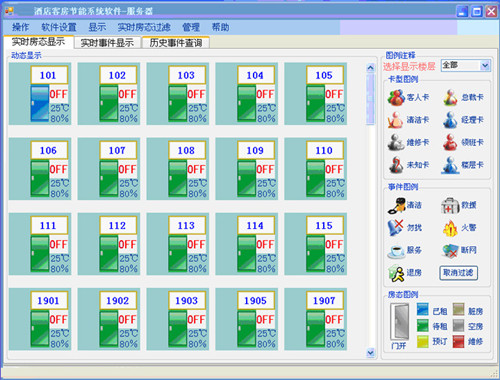Click the yellow 预订 room state swatch

pos(423,341)
